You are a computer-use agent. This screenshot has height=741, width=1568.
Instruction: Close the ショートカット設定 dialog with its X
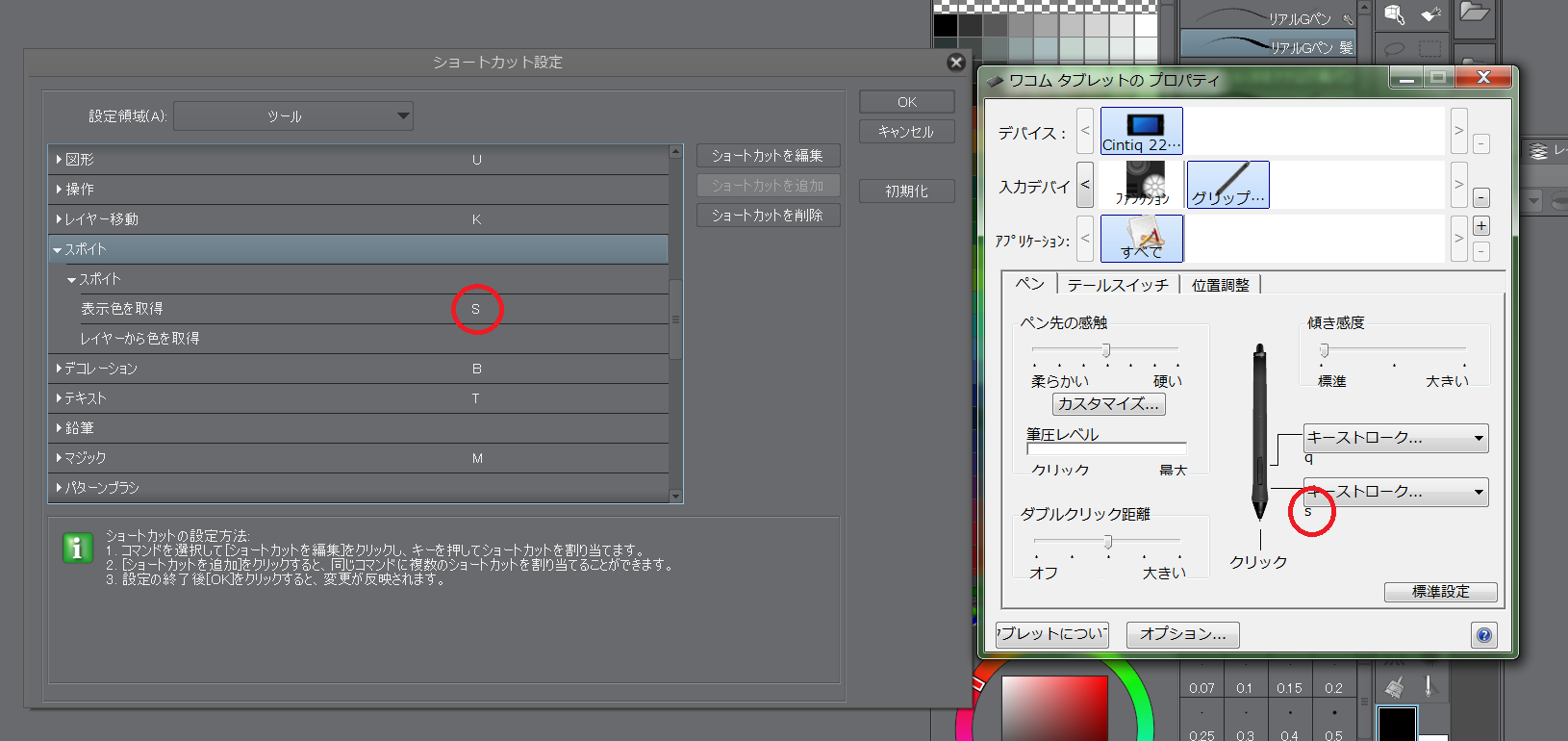click(956, 63)
